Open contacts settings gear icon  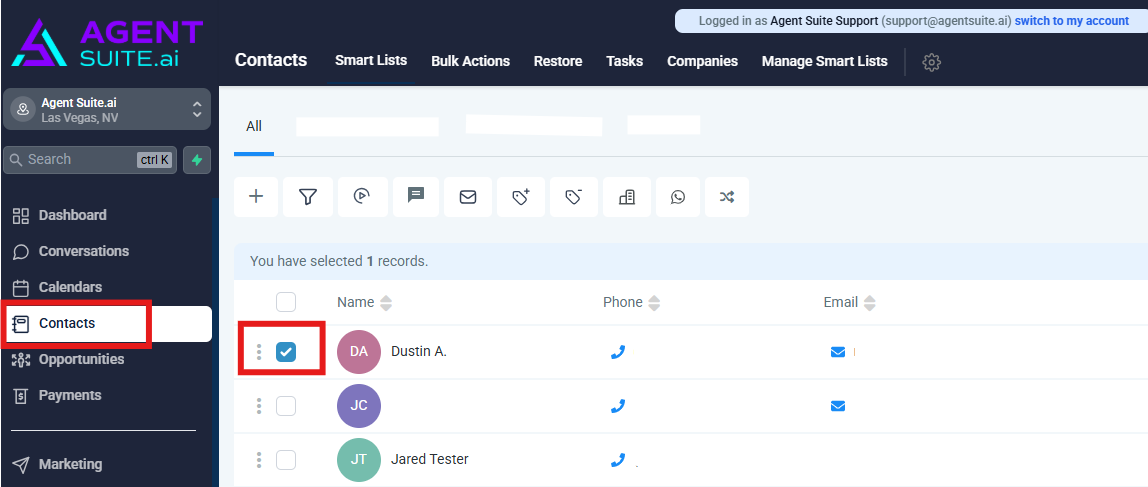[x=931, y=62]
